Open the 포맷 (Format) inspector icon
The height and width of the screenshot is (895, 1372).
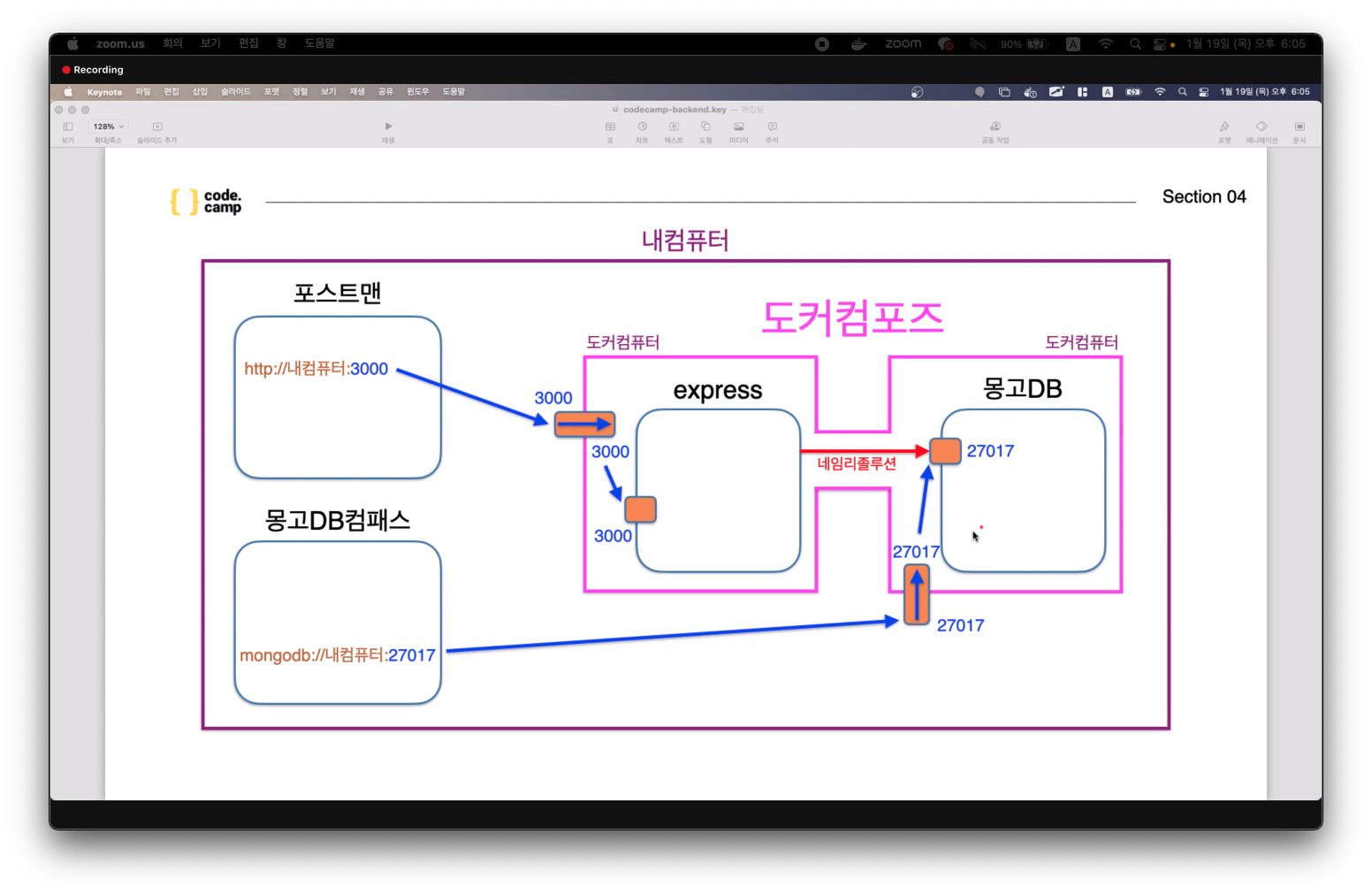pyautogui.click(x=1224, y=126)
